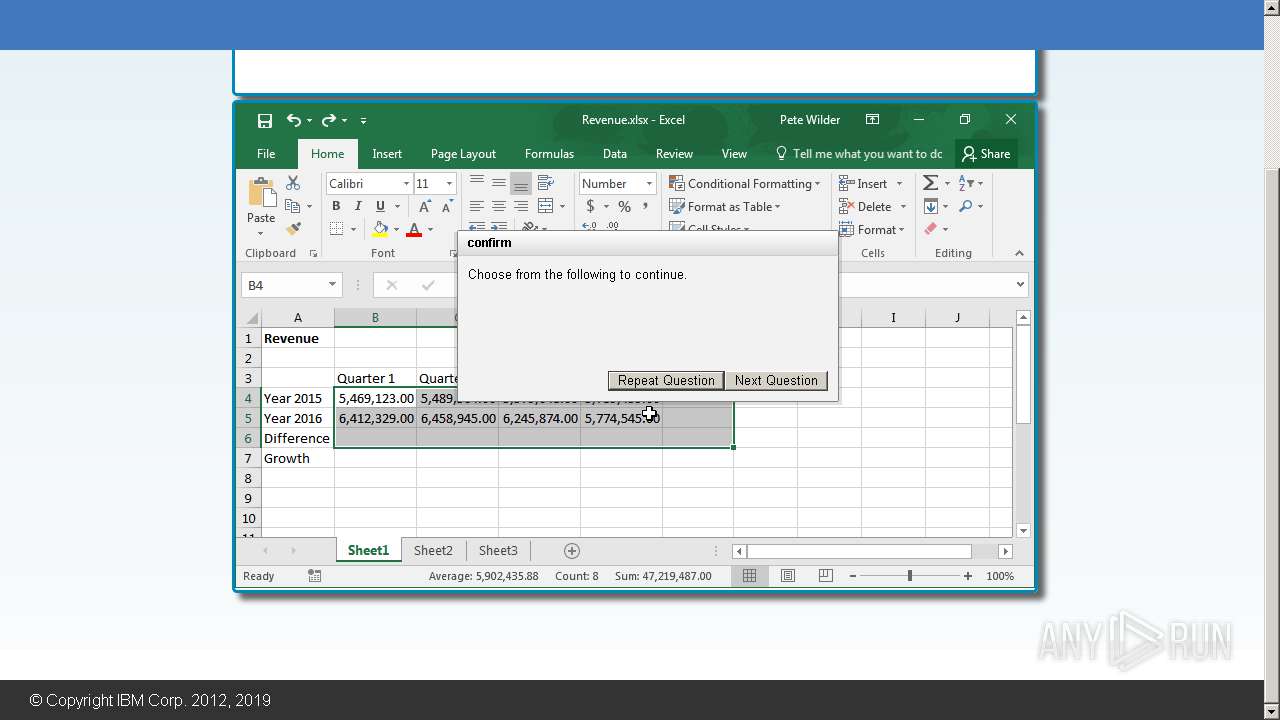Open the Customize Quick Access Toolbar arrow

(x=363, y=121)
